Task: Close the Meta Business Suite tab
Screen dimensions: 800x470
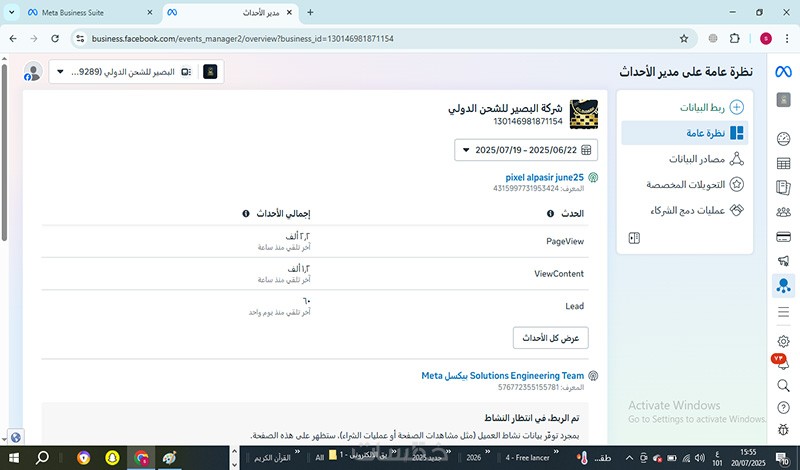Action: tap(149, 12)
